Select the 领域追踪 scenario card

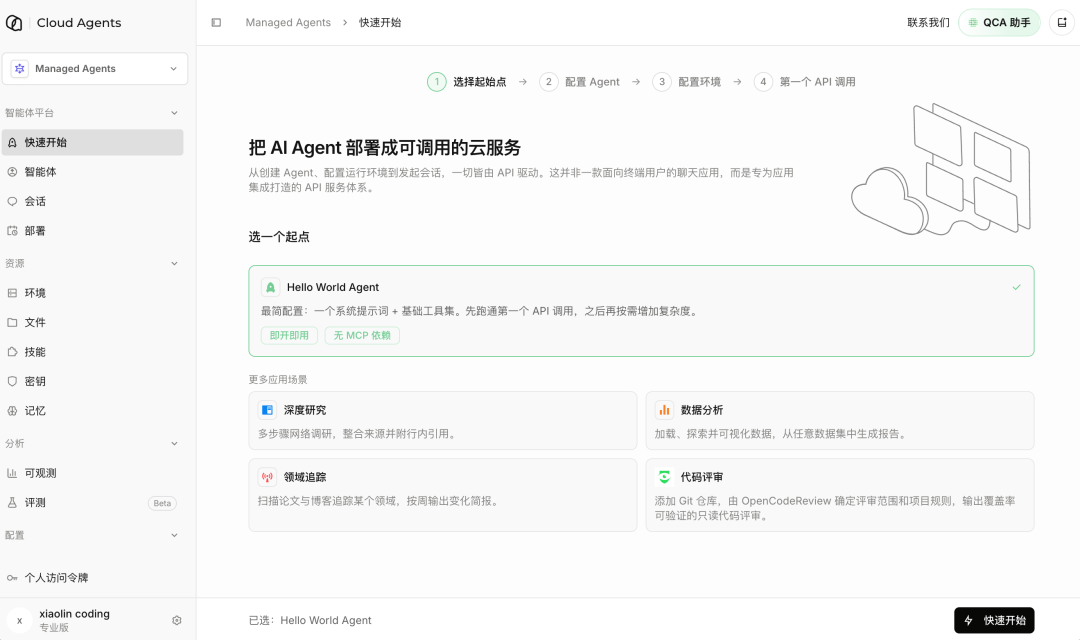coord(443,495)
